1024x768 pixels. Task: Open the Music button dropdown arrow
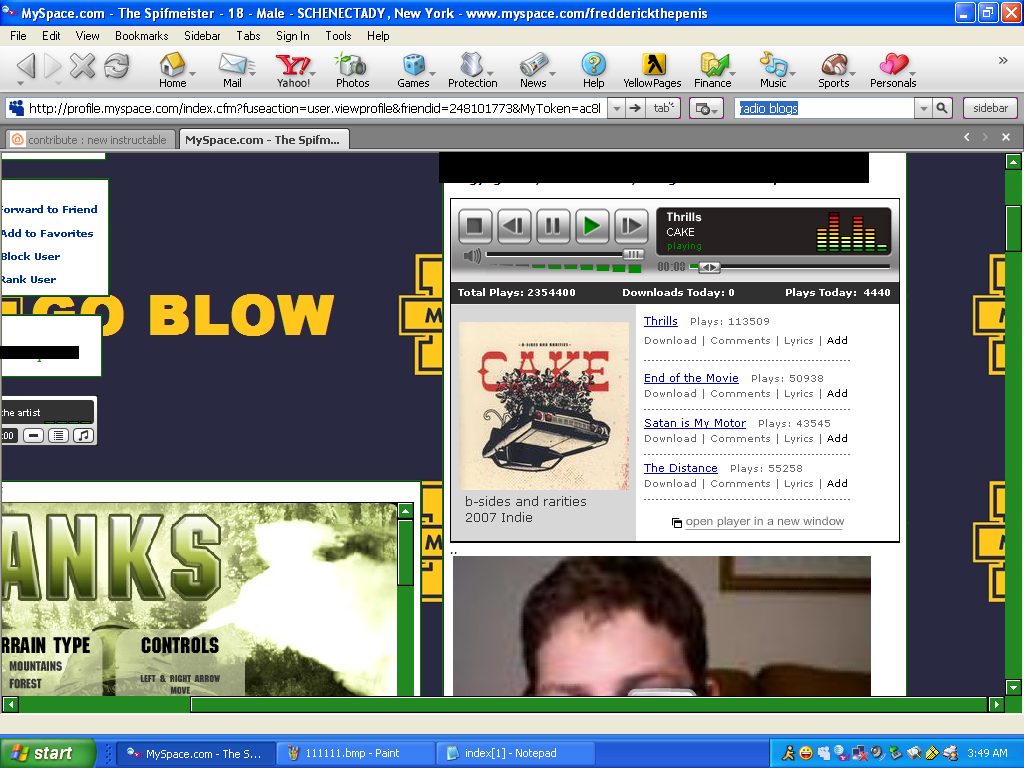pyautogui.click(x=792, y=73)
